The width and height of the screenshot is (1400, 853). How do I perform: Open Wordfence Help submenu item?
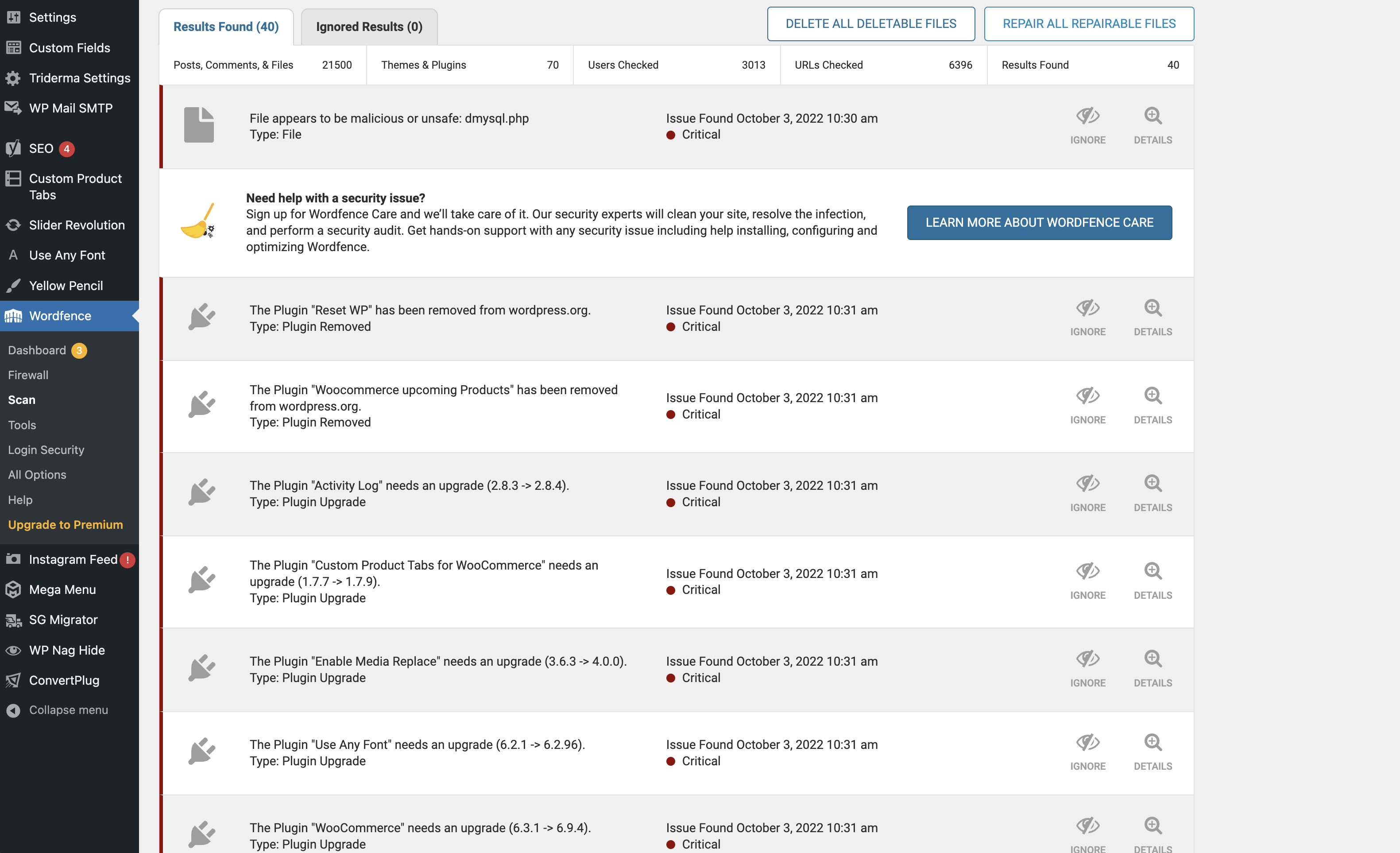[x=20, y=500]
